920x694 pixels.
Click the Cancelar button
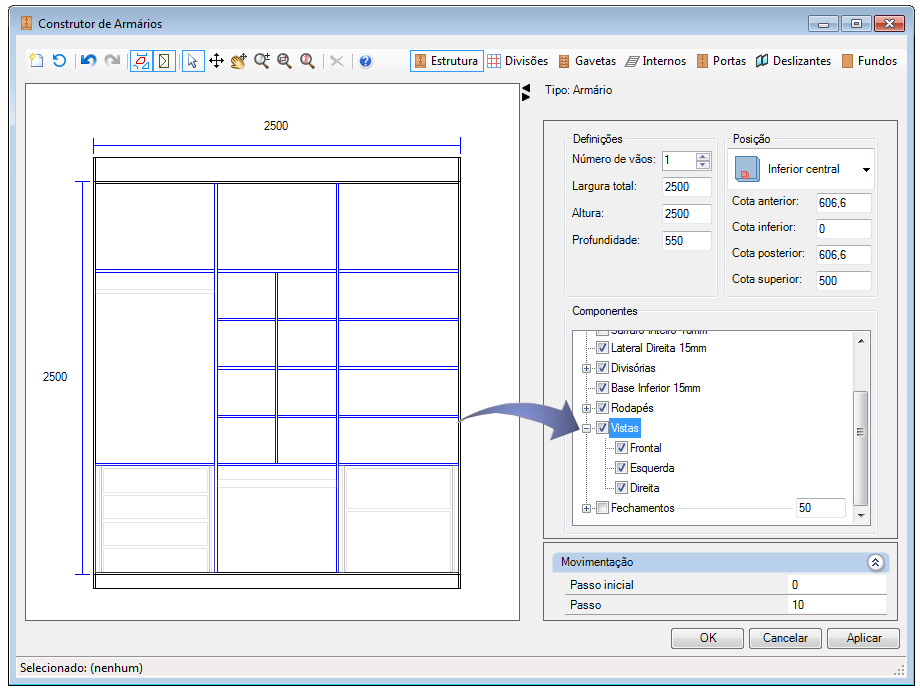[x=785, y=638]
